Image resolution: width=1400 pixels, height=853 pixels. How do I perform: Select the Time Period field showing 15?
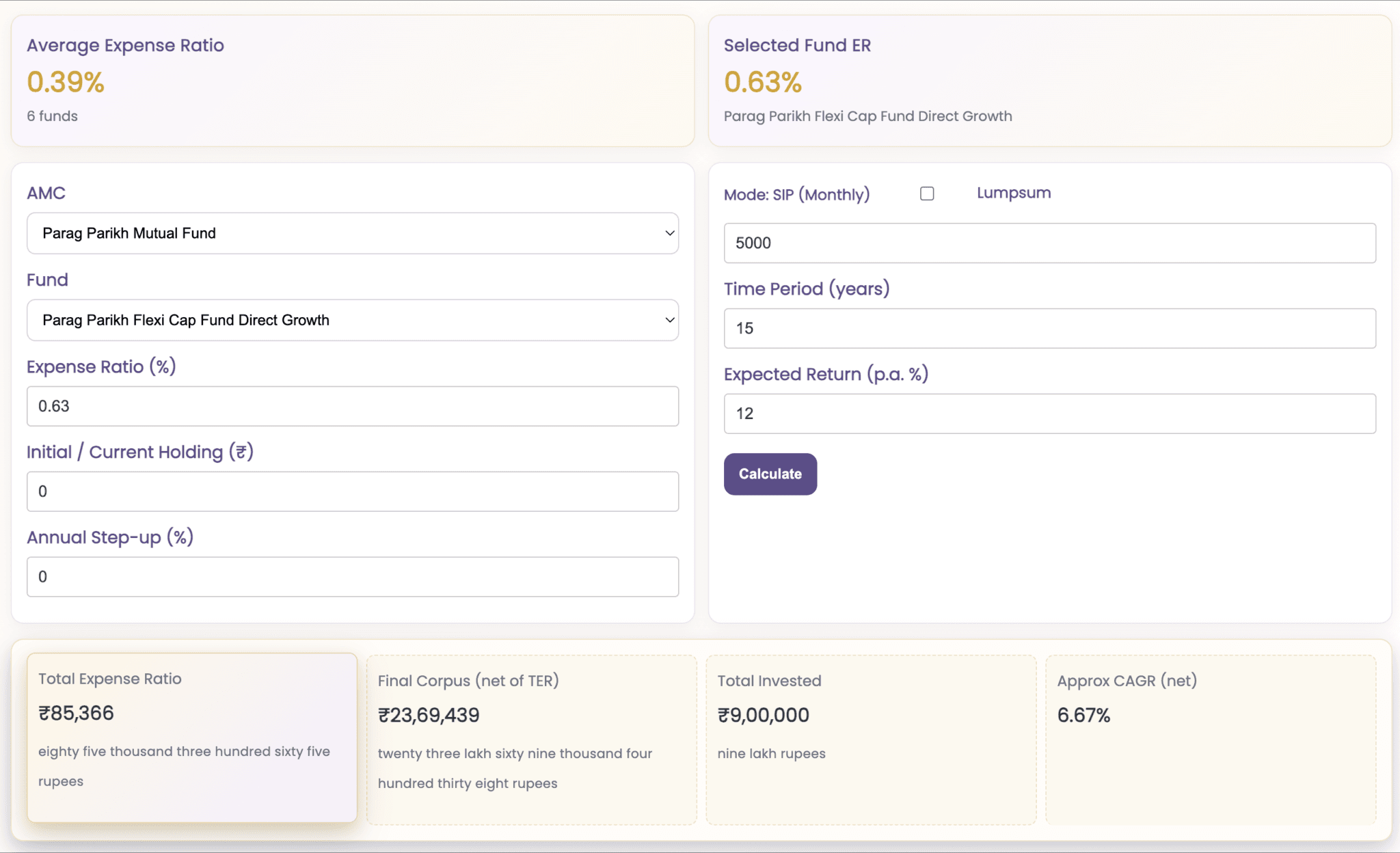1049,328
